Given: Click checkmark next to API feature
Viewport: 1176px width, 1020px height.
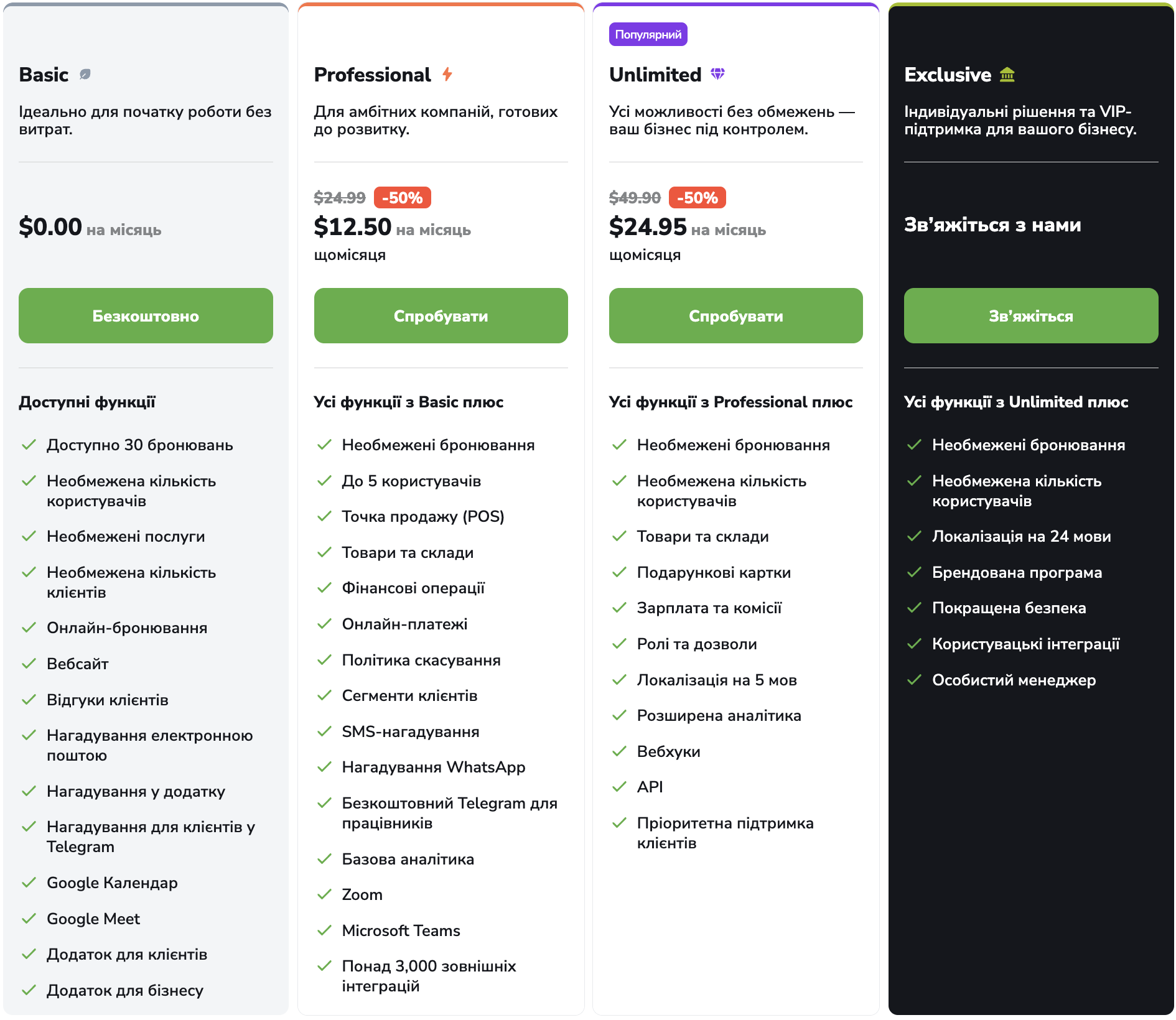Looking at the screenshot, I should click(x=619, y=787).
